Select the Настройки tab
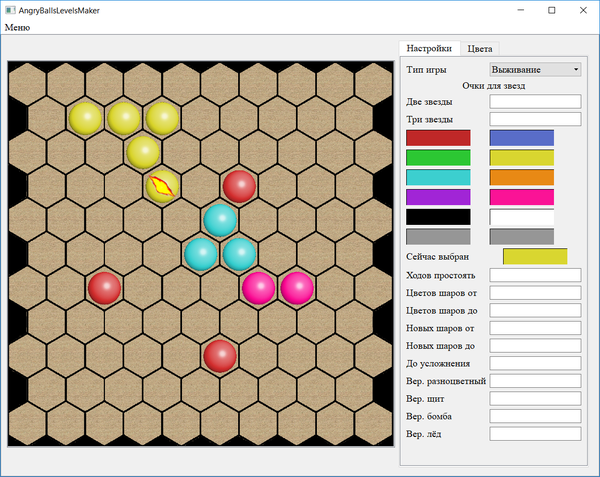This screenshot has width=600, height=477. point(429,48)
